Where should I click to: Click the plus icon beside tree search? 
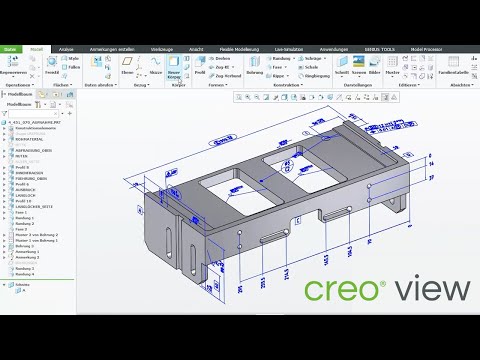(70, 114)
